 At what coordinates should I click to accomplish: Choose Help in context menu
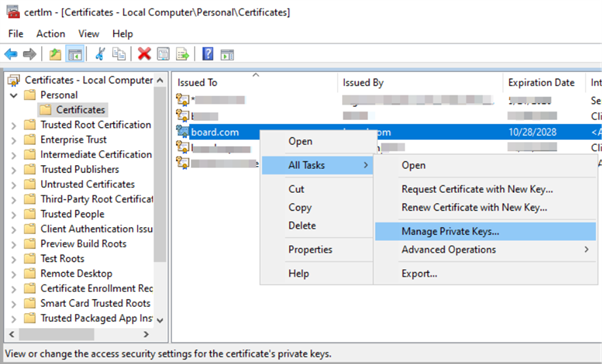click(317, 273)
